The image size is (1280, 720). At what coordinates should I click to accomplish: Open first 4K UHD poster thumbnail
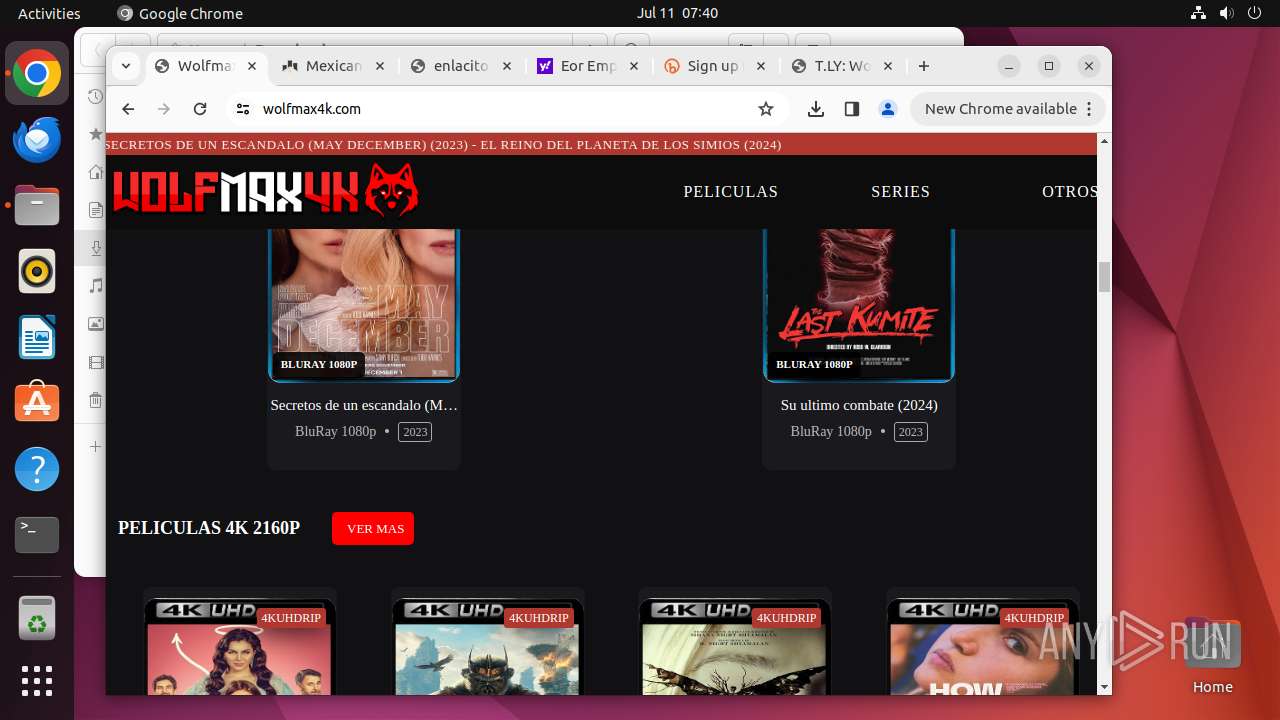(x=240, y=646)
